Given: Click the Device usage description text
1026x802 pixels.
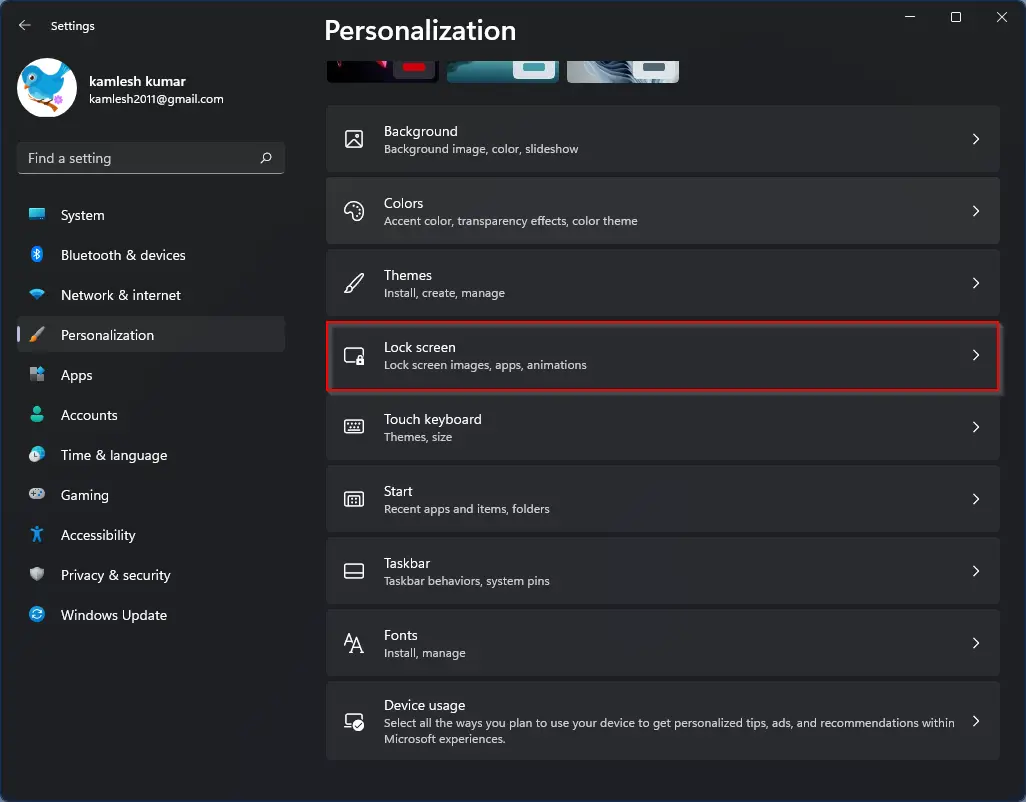Looking at the screenshot, I should (669, 731).
